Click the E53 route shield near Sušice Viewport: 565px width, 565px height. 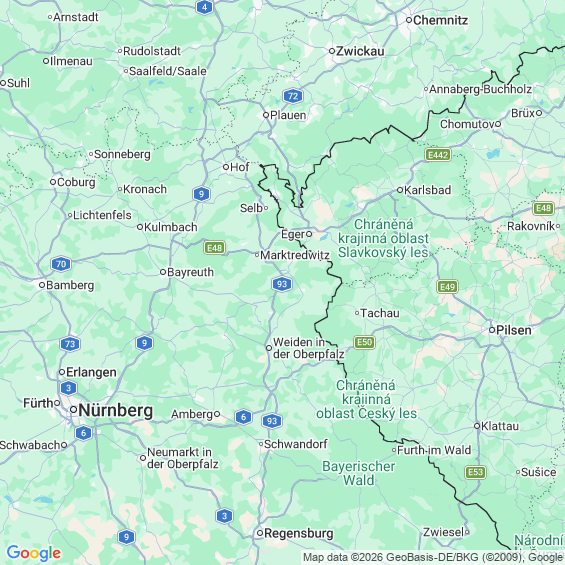tap(476, 472)
